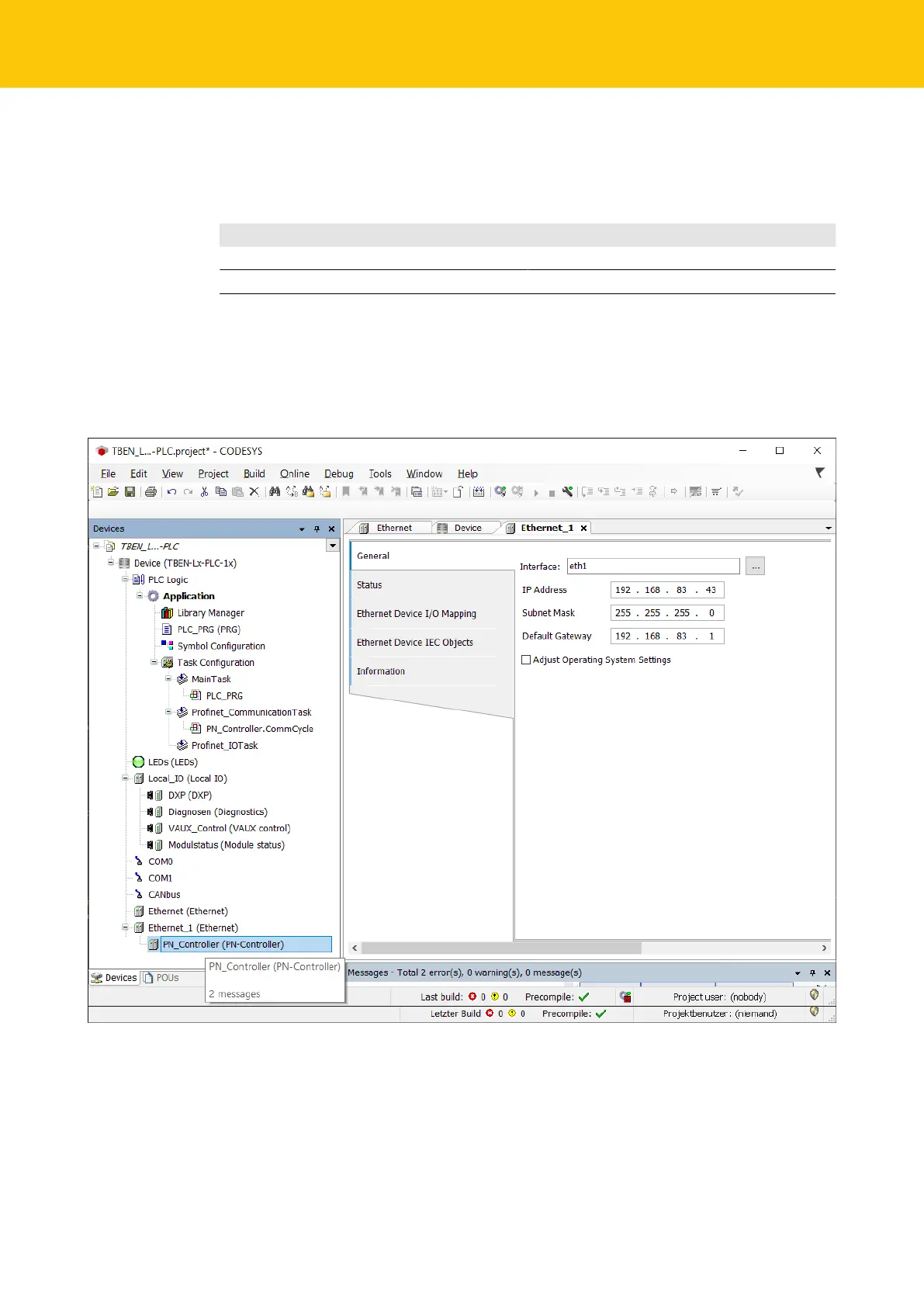The image size is (924, 1307).
Task: Switch to the POUs panel tab
Action: [161, 978]
